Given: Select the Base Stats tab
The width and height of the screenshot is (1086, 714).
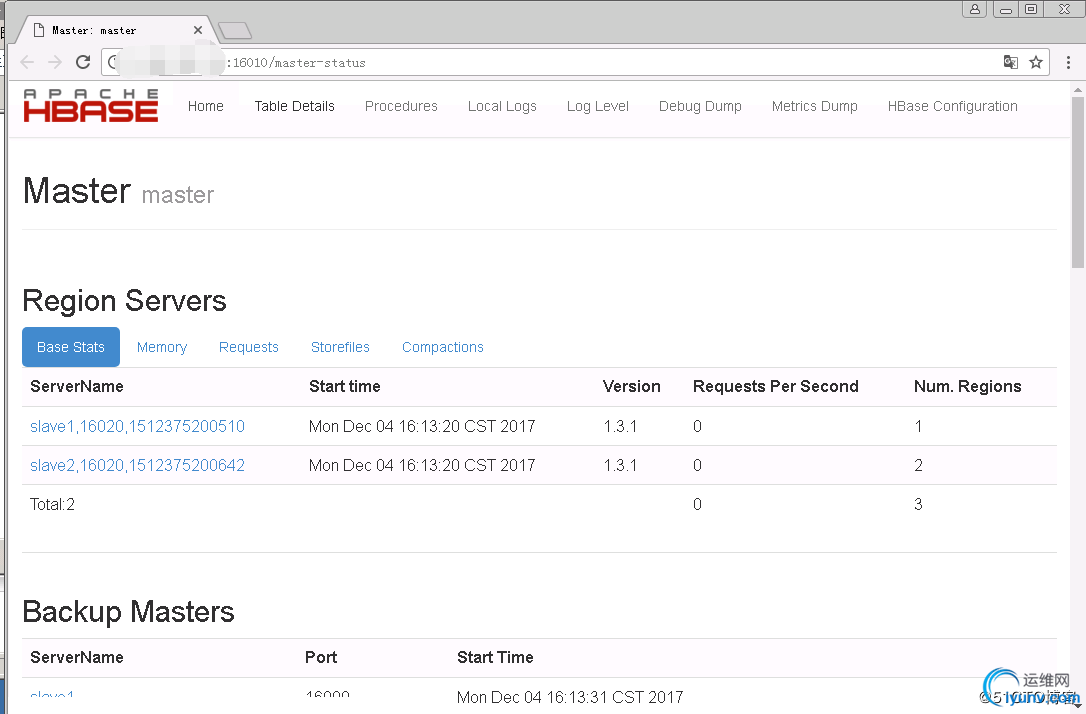Looking at the screenshot, I should (x=71, y=347).
